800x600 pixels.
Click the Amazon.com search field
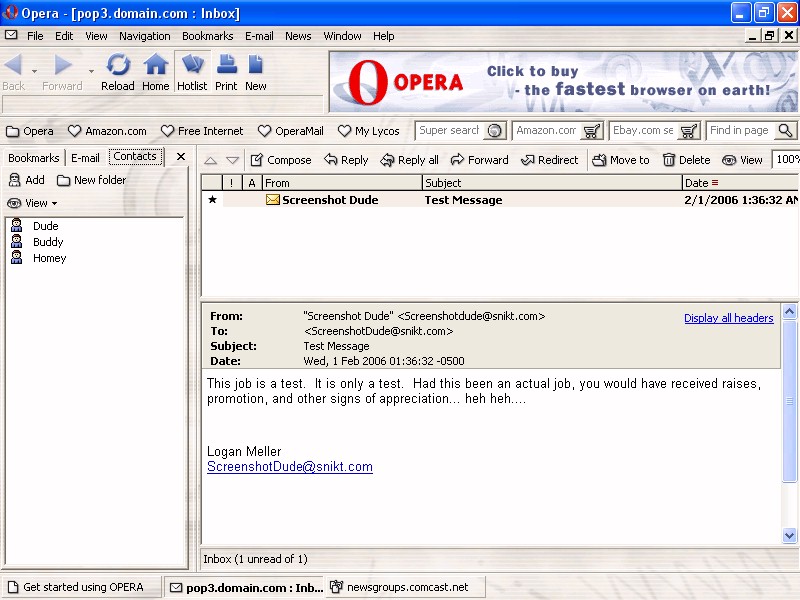tap(546, 131)
